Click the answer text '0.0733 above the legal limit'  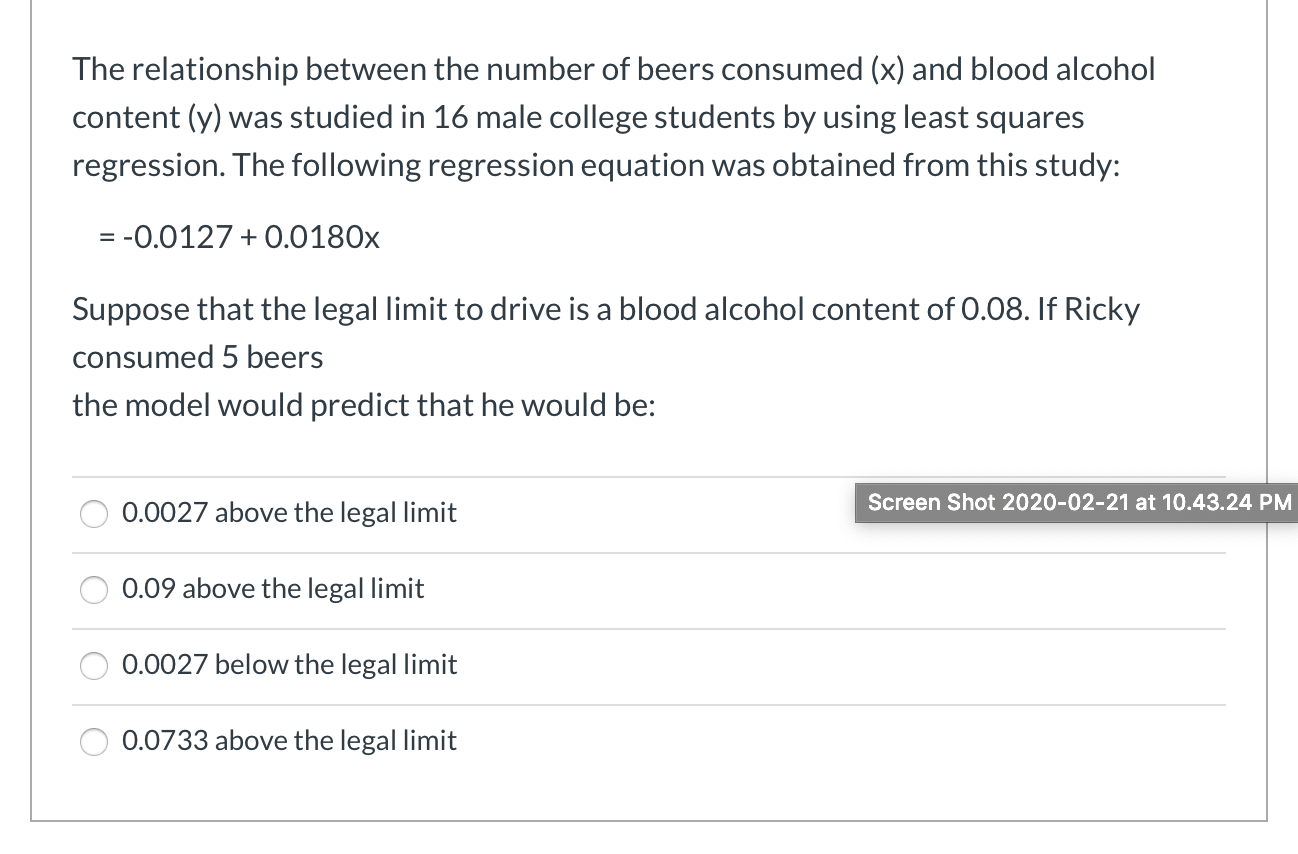(x=288, y=742)
